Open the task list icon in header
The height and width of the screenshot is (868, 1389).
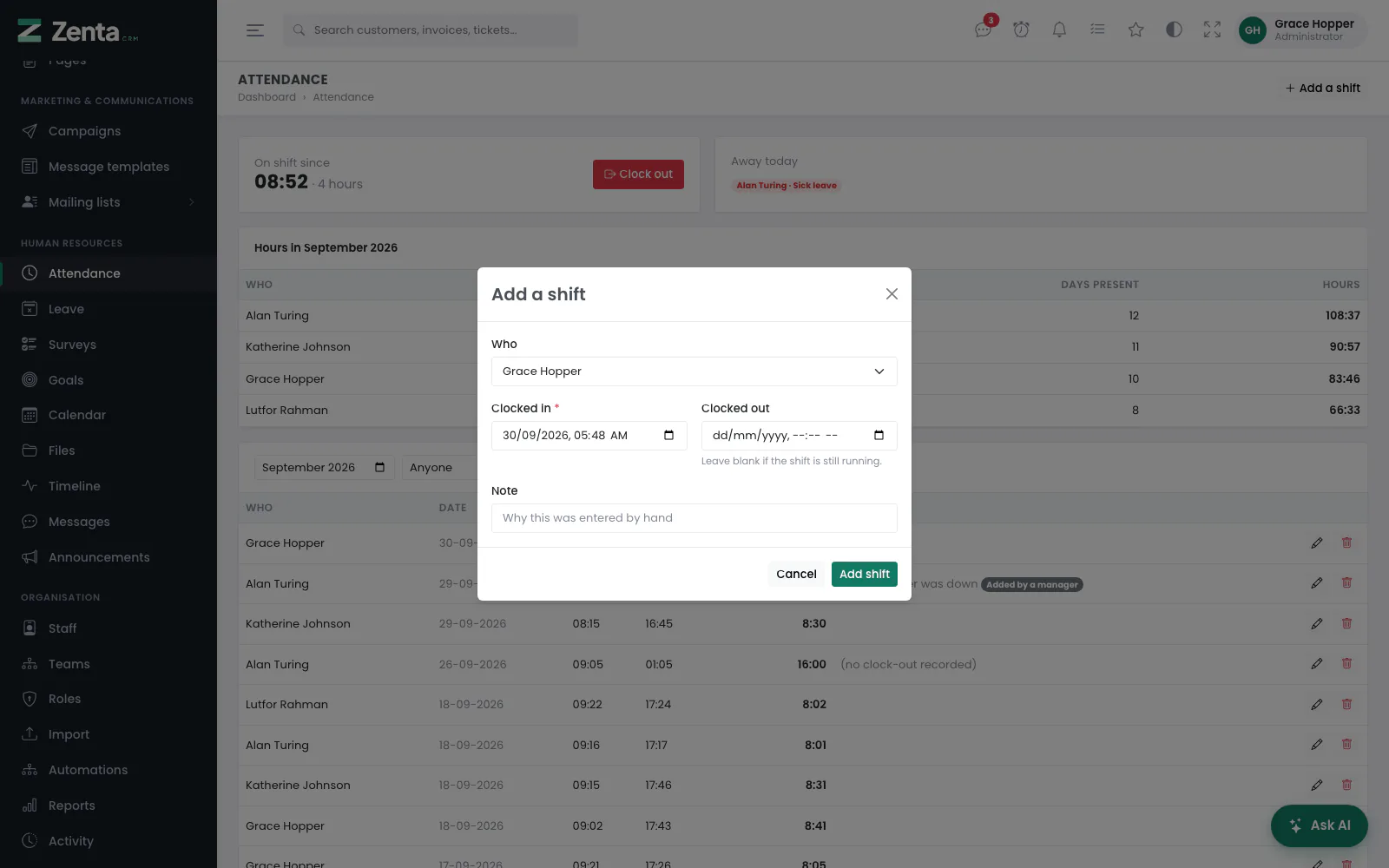[x=1098, y=30]
